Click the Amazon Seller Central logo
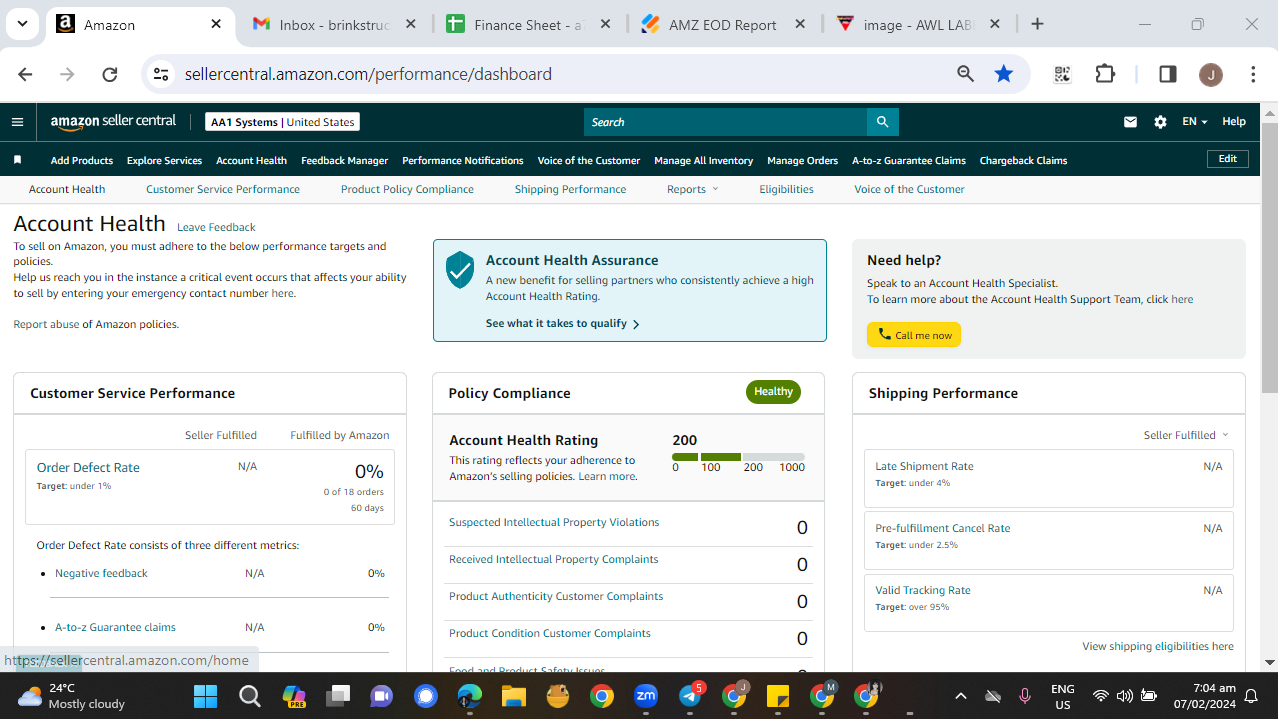The image size is (1278, 719). tap(113, 122)
